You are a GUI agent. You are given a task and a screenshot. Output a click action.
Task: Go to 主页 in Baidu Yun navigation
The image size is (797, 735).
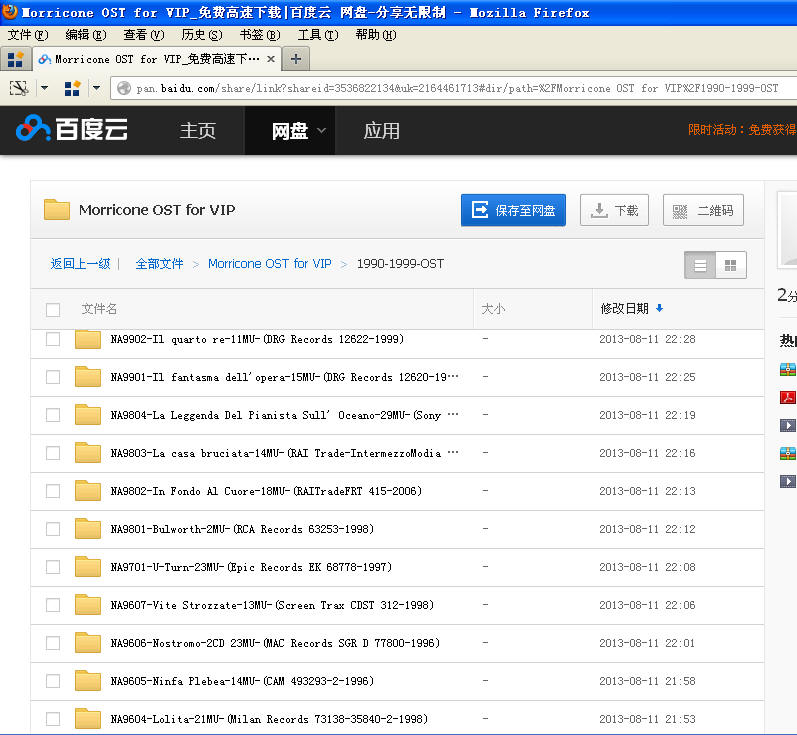198,131
